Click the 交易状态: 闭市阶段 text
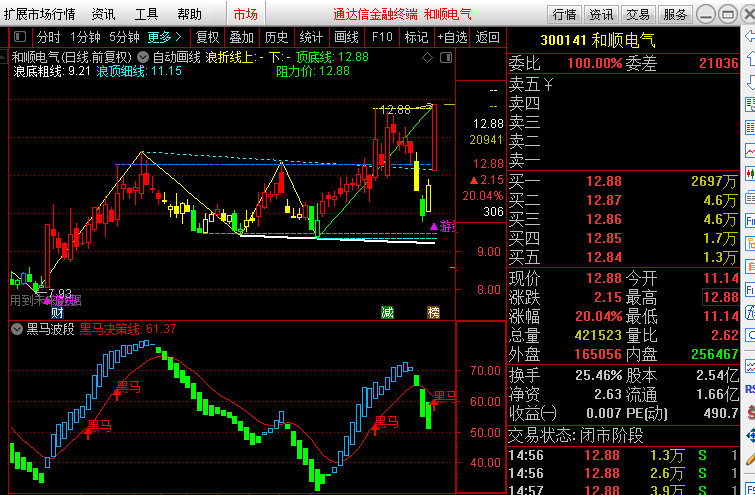Screen dimensions: 755x495 pos(576,436)
